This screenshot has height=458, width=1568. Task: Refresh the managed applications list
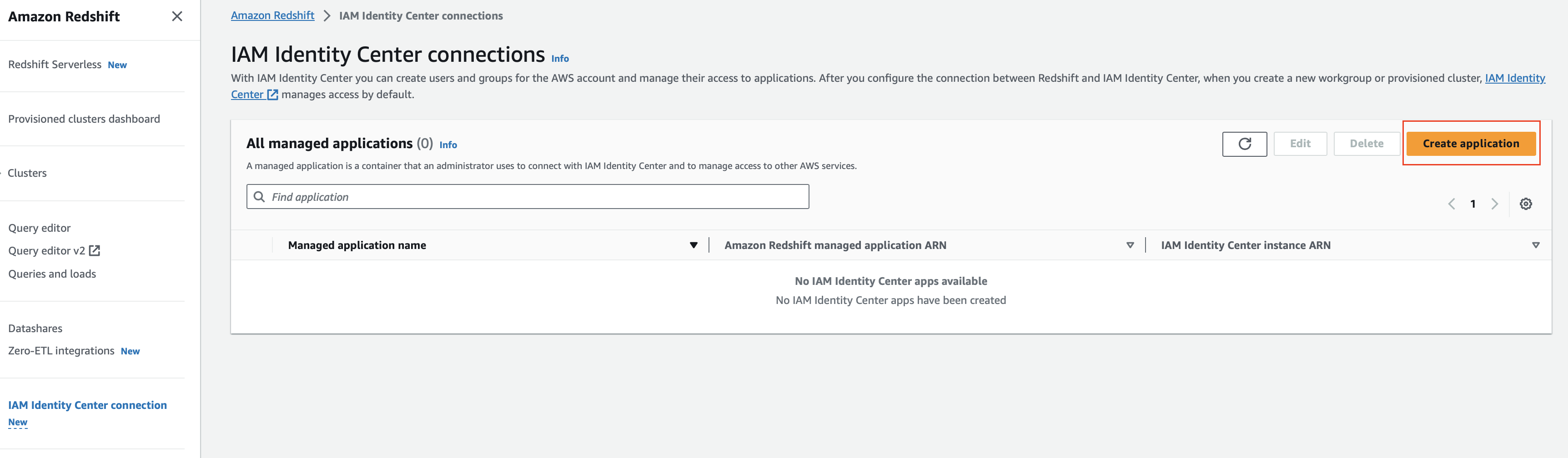(1244, 144)
